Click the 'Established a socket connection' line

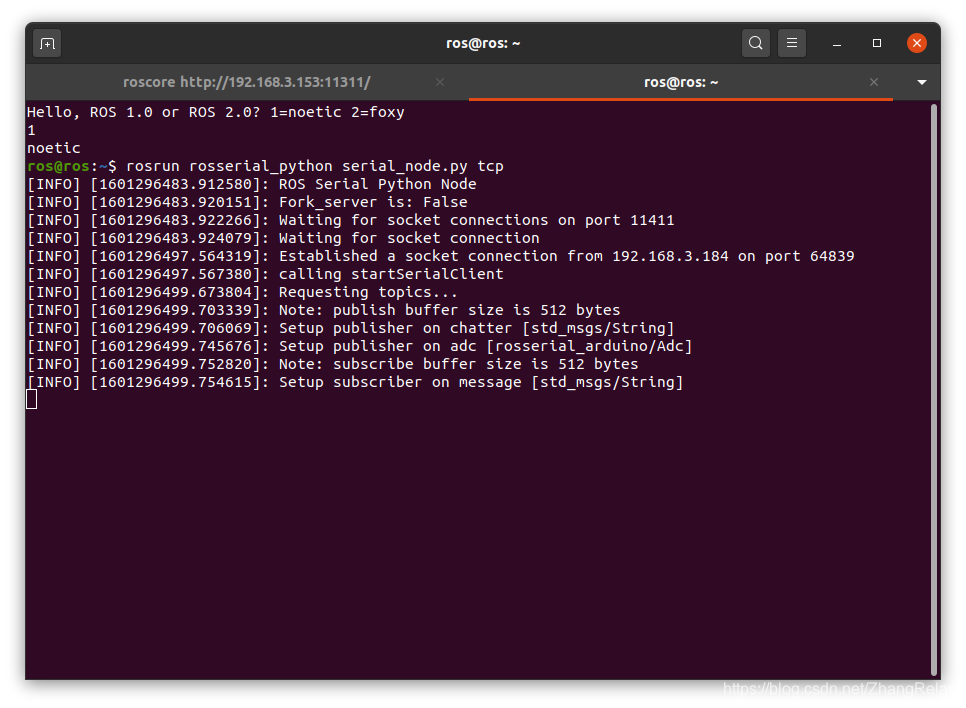(x=440, y=256)
